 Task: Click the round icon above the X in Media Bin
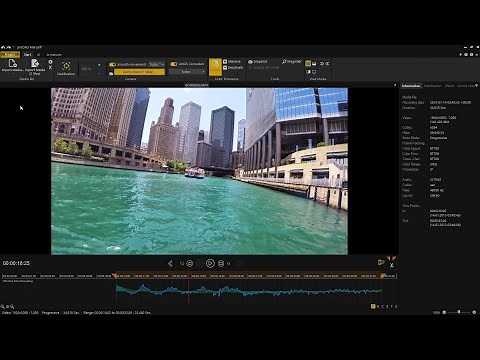pos(50,62)
